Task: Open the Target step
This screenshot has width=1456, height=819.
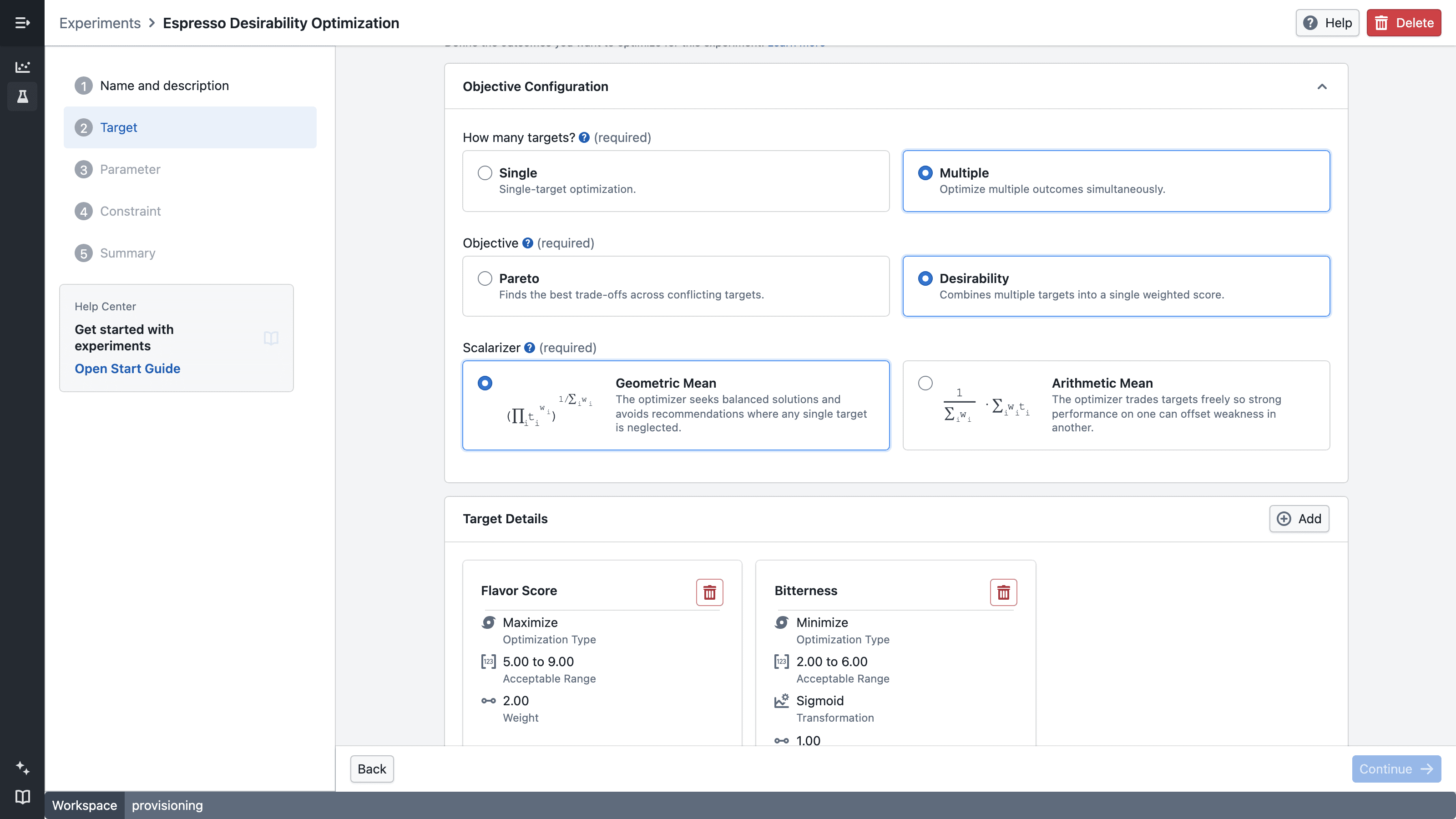Action: click(190, 127)
